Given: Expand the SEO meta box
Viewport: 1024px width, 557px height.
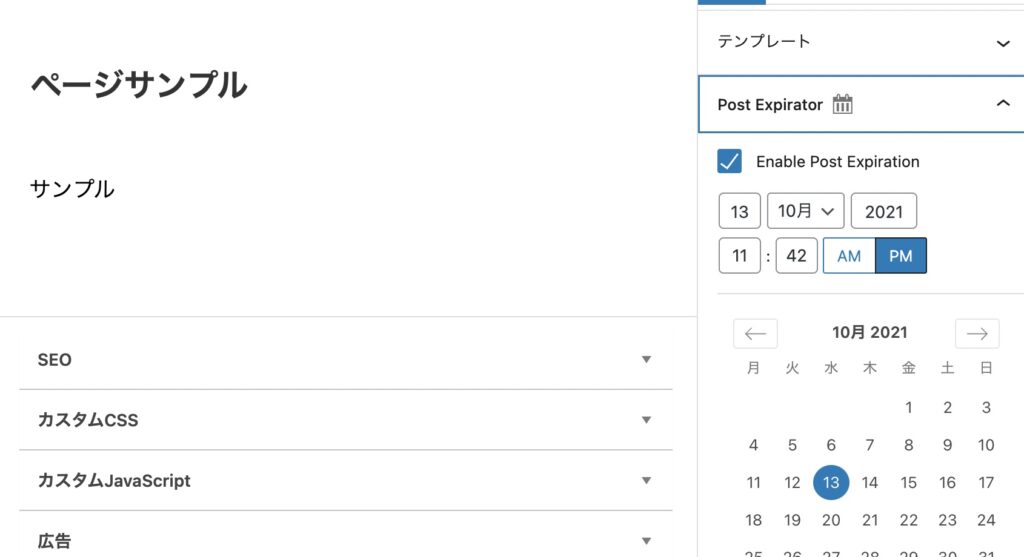Looking at the screenshot, I should pos(646,359).
